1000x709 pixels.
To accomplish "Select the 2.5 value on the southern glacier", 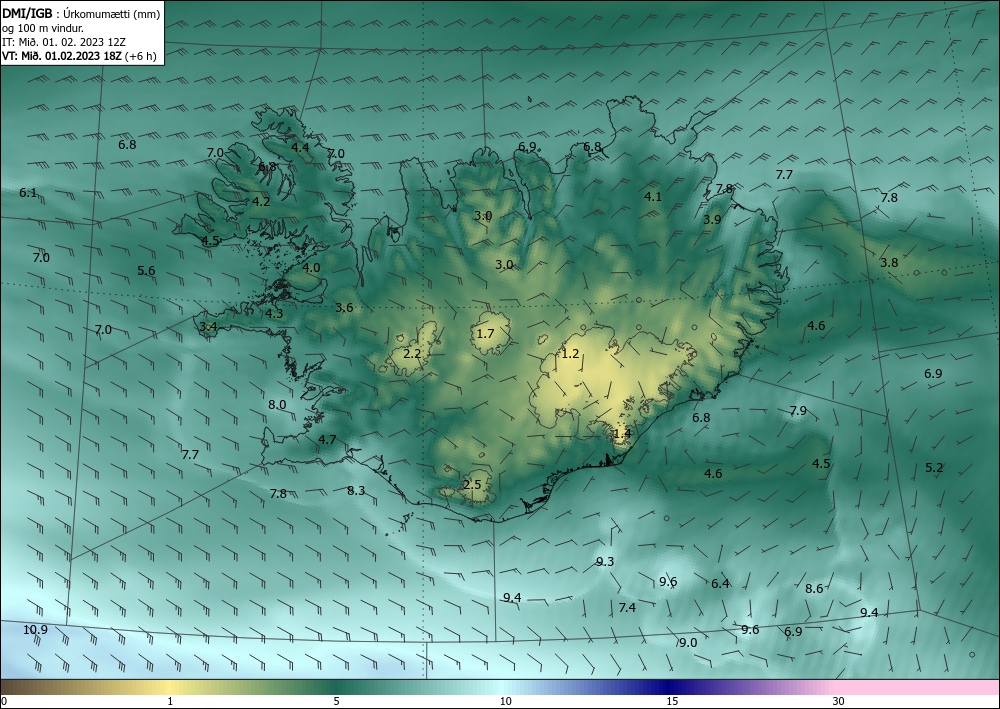I will [x=472, y=485].
